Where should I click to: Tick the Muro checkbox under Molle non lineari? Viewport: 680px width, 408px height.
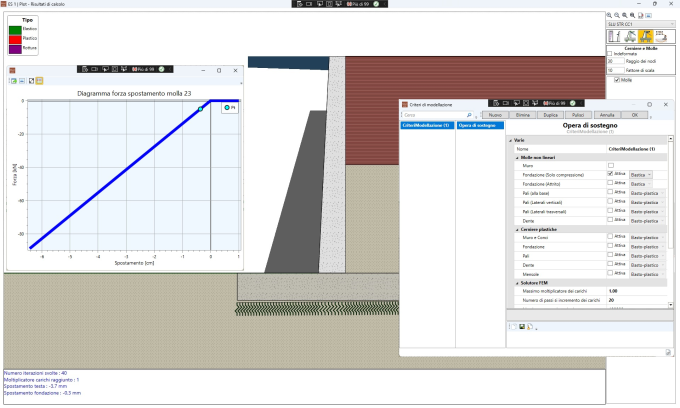(x=611, y=166)
